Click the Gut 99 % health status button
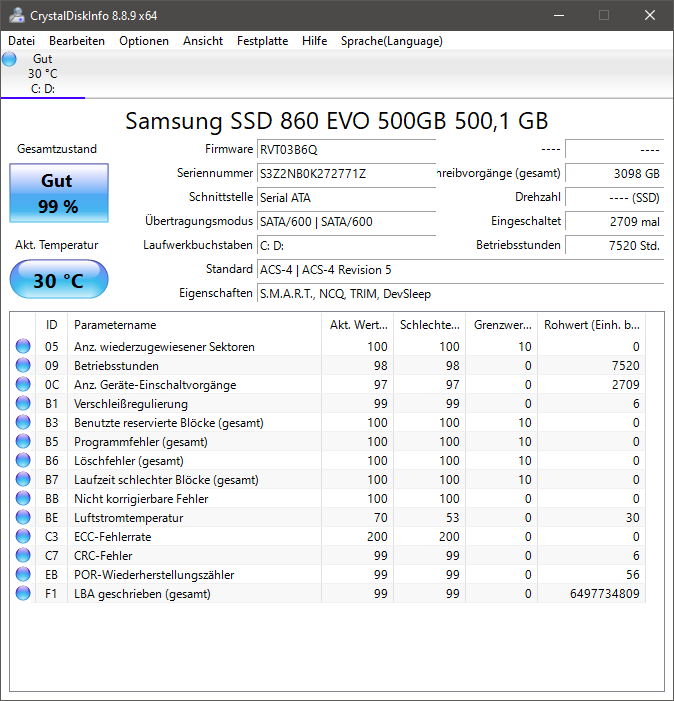674x701 pixels. coord(59,193)
